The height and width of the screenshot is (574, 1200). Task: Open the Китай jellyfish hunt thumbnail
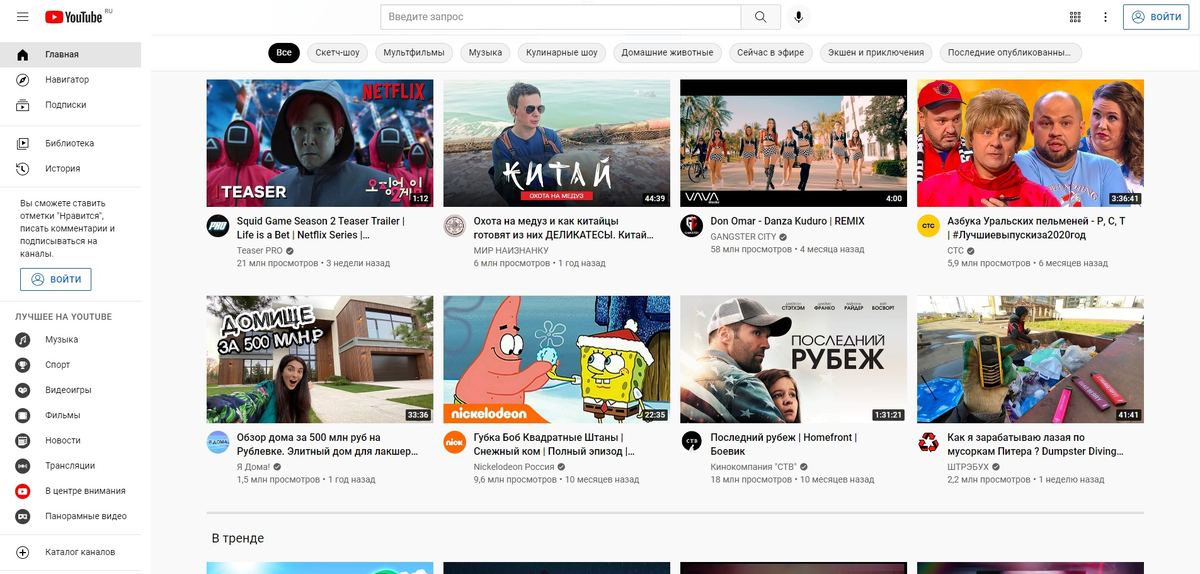[557, 143]
